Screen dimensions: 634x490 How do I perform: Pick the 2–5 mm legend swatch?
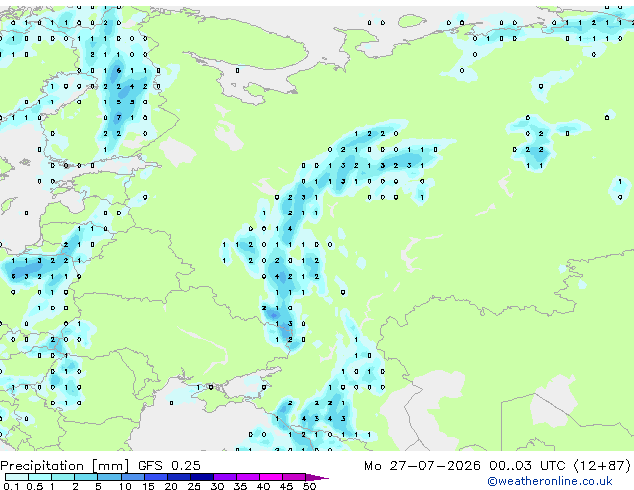86,477
